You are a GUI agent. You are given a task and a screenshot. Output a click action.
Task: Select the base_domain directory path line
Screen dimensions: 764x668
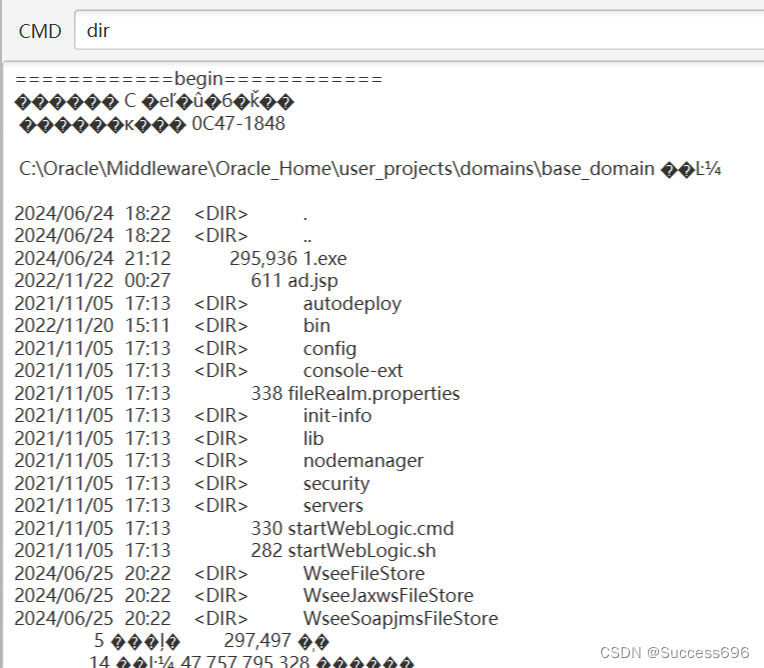tap(370, 169)
